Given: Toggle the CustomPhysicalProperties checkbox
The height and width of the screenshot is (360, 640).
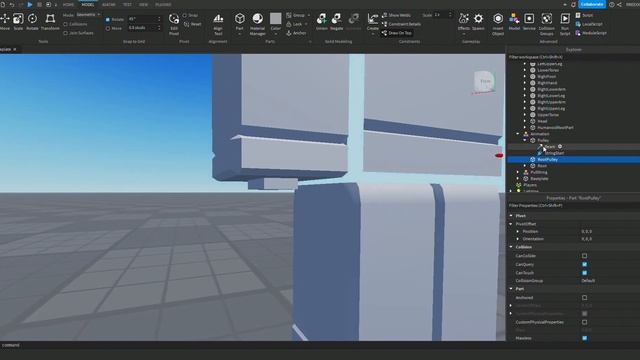Looking at the screenshot, I should tap(584, 322).
